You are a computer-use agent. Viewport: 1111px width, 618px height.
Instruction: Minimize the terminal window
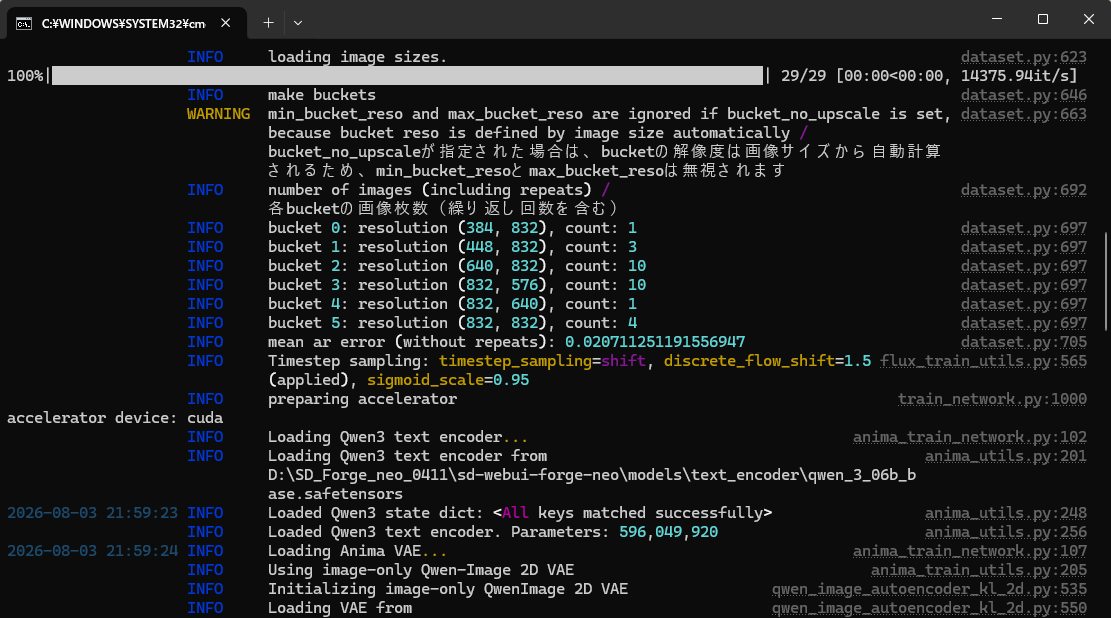(x=997, y=19)
